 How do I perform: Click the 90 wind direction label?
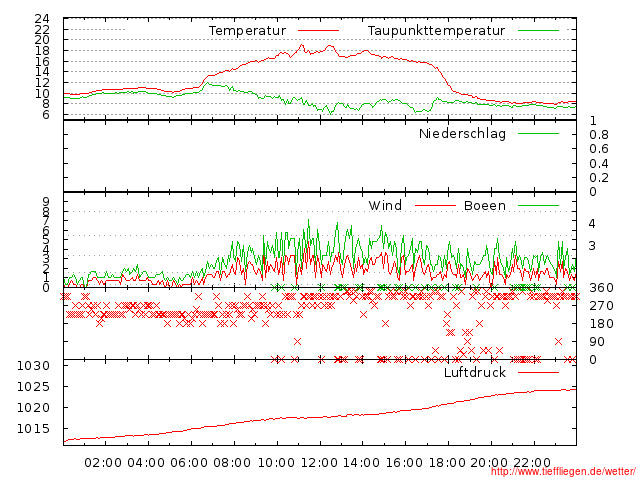click(597, 342)
